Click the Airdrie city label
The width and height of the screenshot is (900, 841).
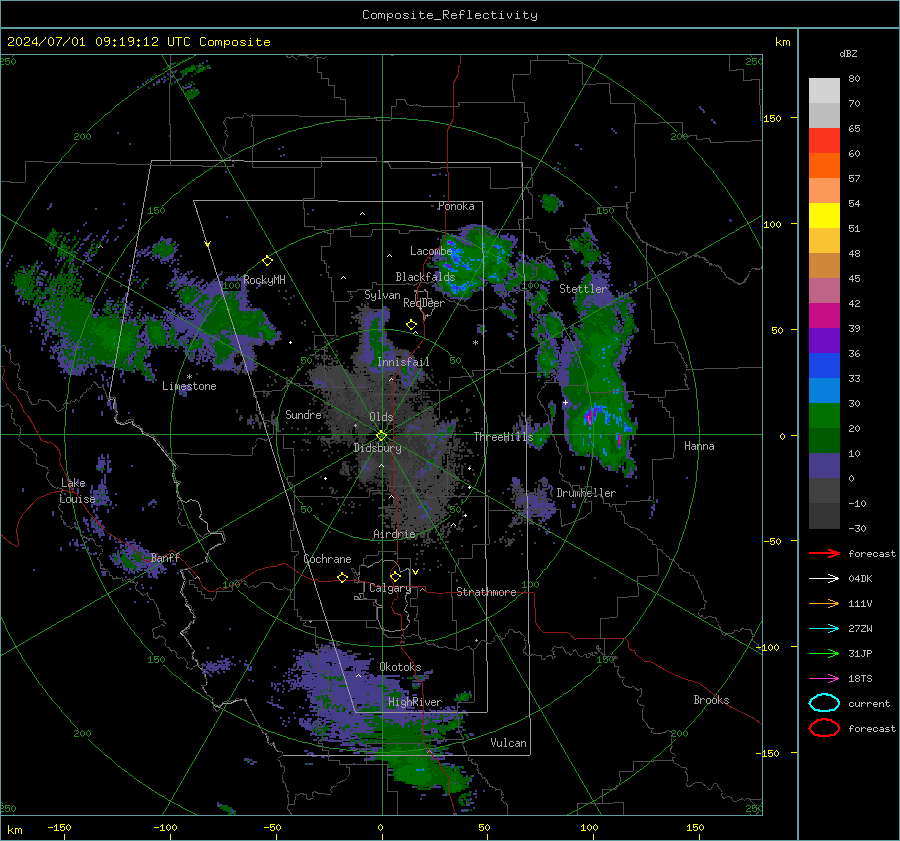pos(394,534)
